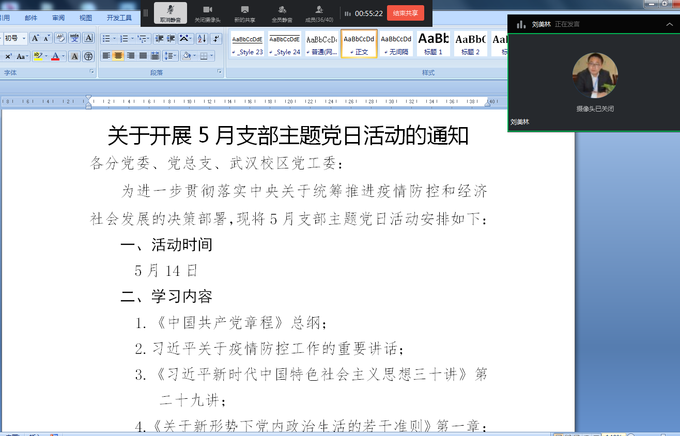The image size is (680, 436).
Task: Align paragraph text to the left
Action: pyautogui.click(x=105, y=56)
